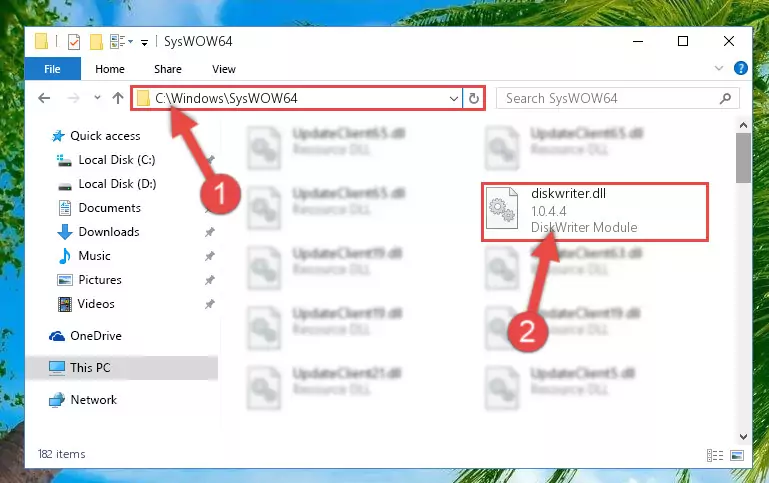Click scrollbar down arrow in file list
This screenshot has width=769, height=483.
pyautogui.click(x=743, y=436)
